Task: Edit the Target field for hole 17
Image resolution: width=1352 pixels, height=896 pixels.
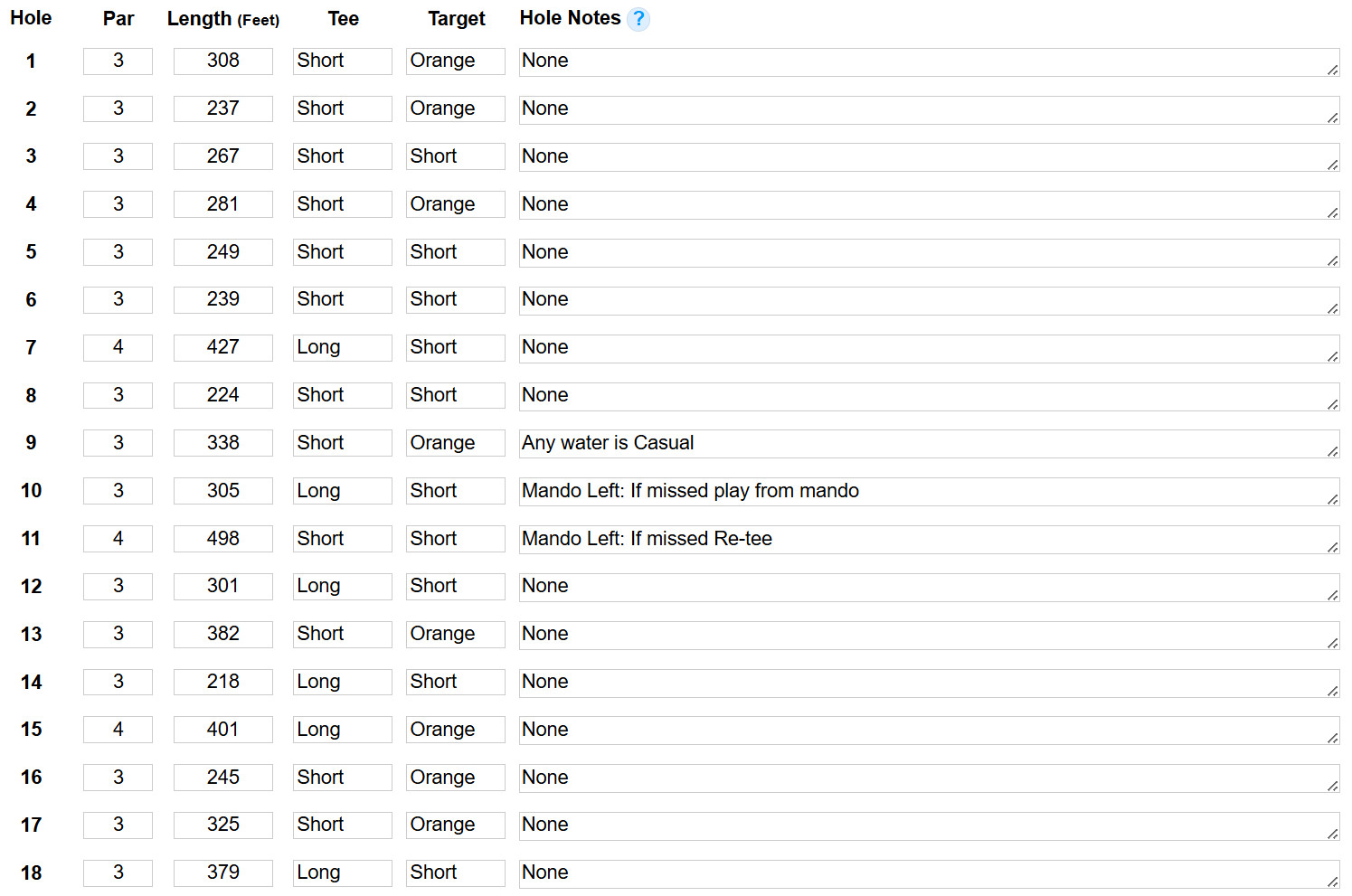Action: point(456,825)
